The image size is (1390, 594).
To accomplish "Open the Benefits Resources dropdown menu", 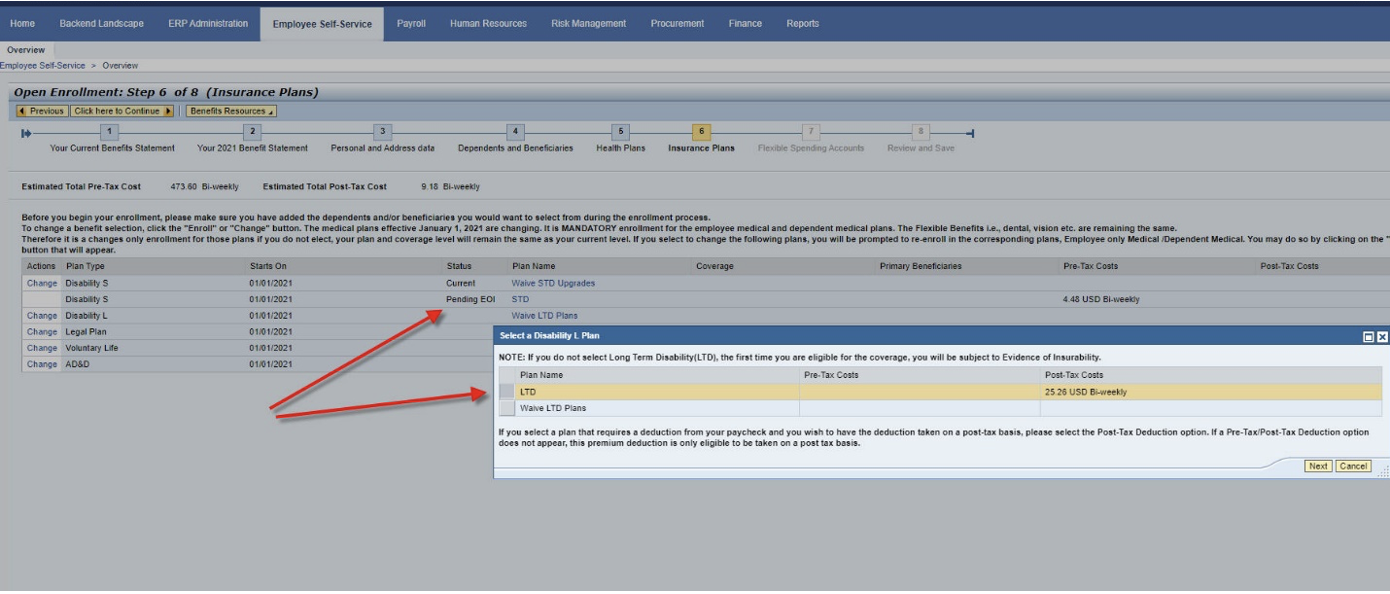I will click(x=231, y=111).
